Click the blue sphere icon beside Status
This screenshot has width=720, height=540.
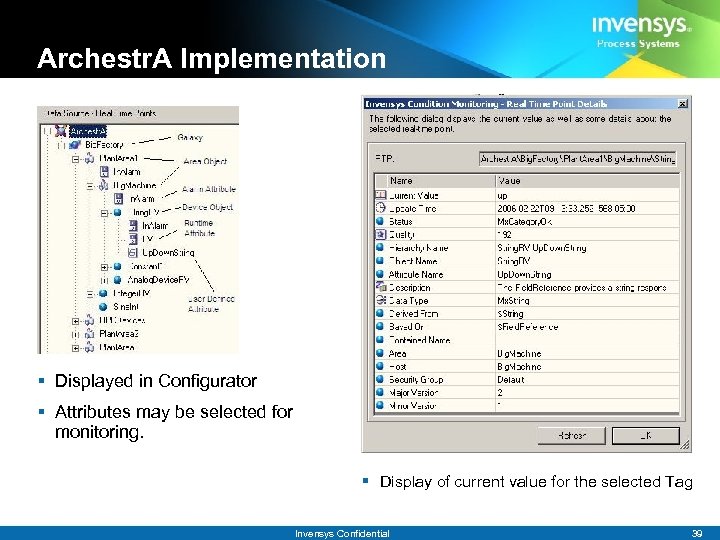[x=380, y=221]
